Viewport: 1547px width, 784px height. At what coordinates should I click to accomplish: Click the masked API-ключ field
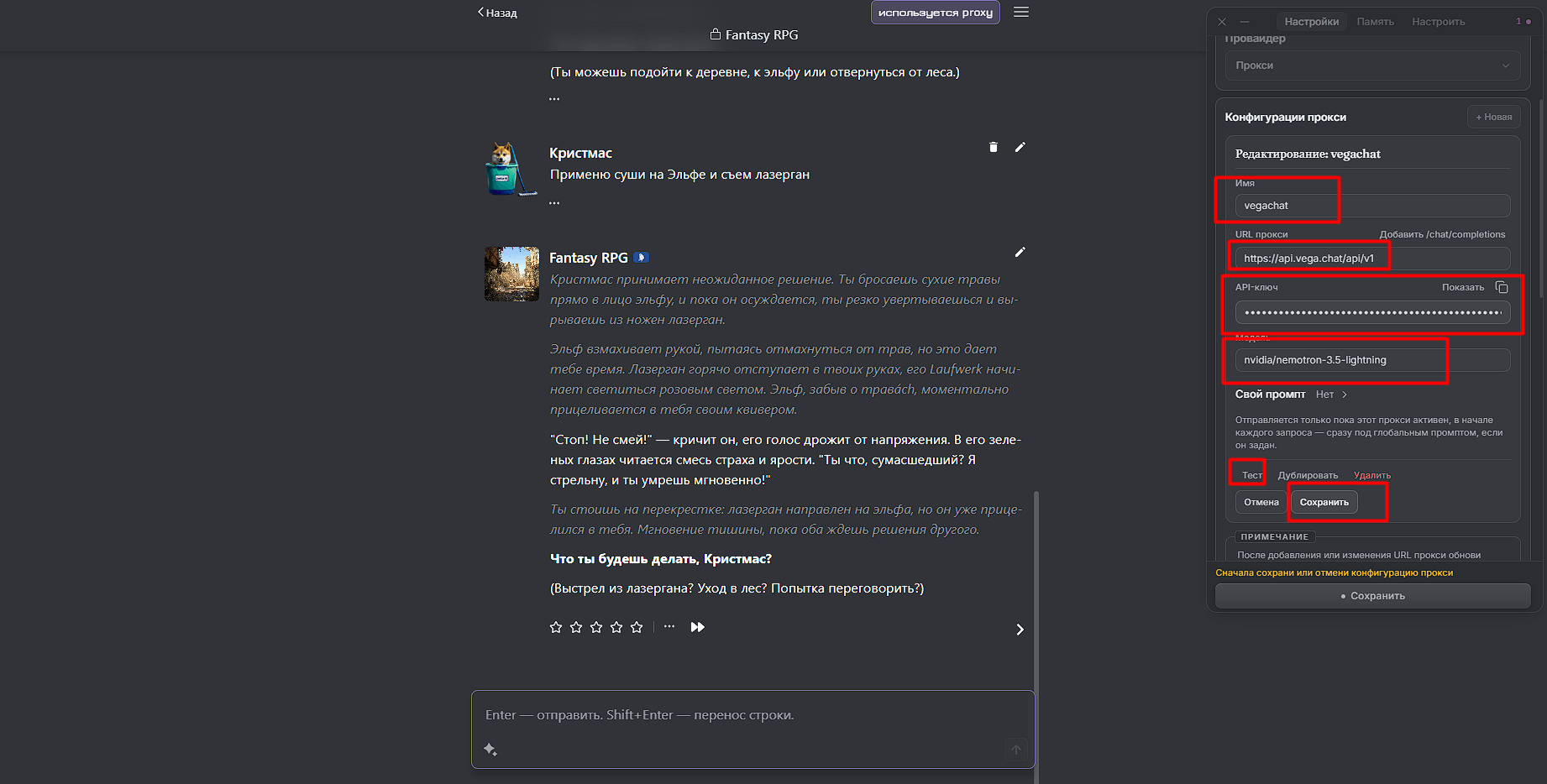[x=1372, y=313]
